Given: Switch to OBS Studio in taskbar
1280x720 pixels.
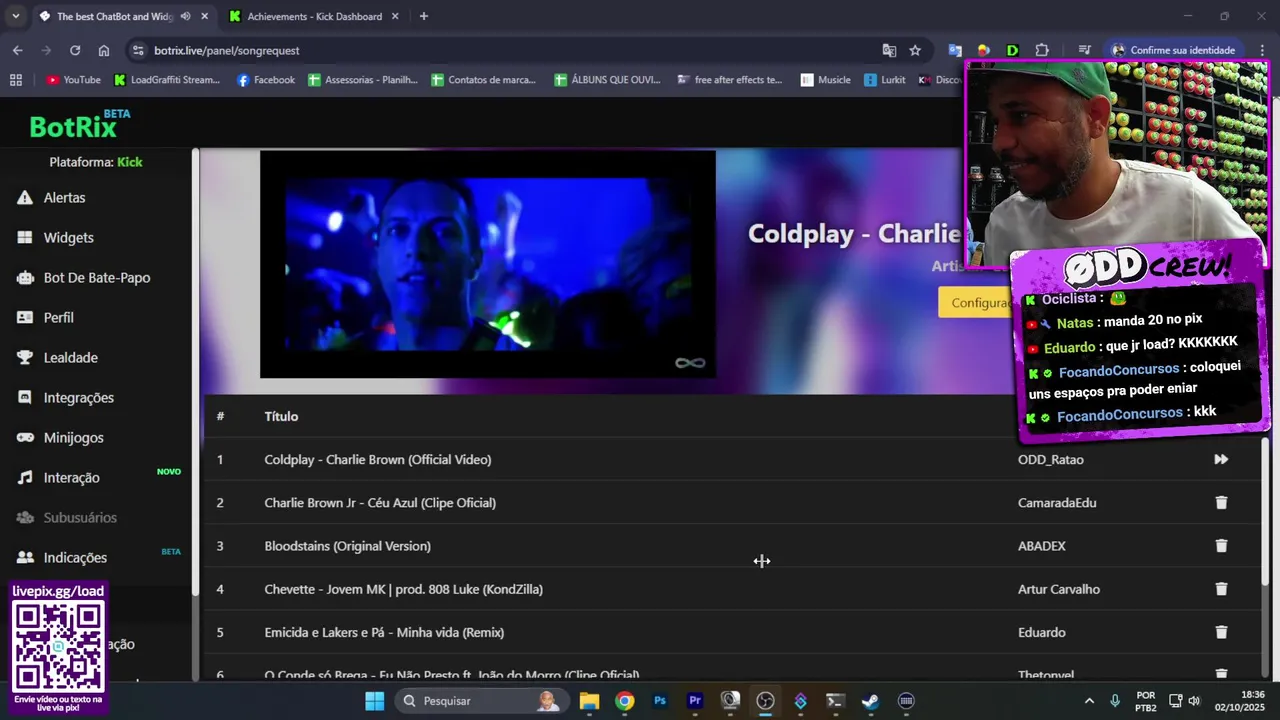Looking at the screenshot, I should coord(765,701).
